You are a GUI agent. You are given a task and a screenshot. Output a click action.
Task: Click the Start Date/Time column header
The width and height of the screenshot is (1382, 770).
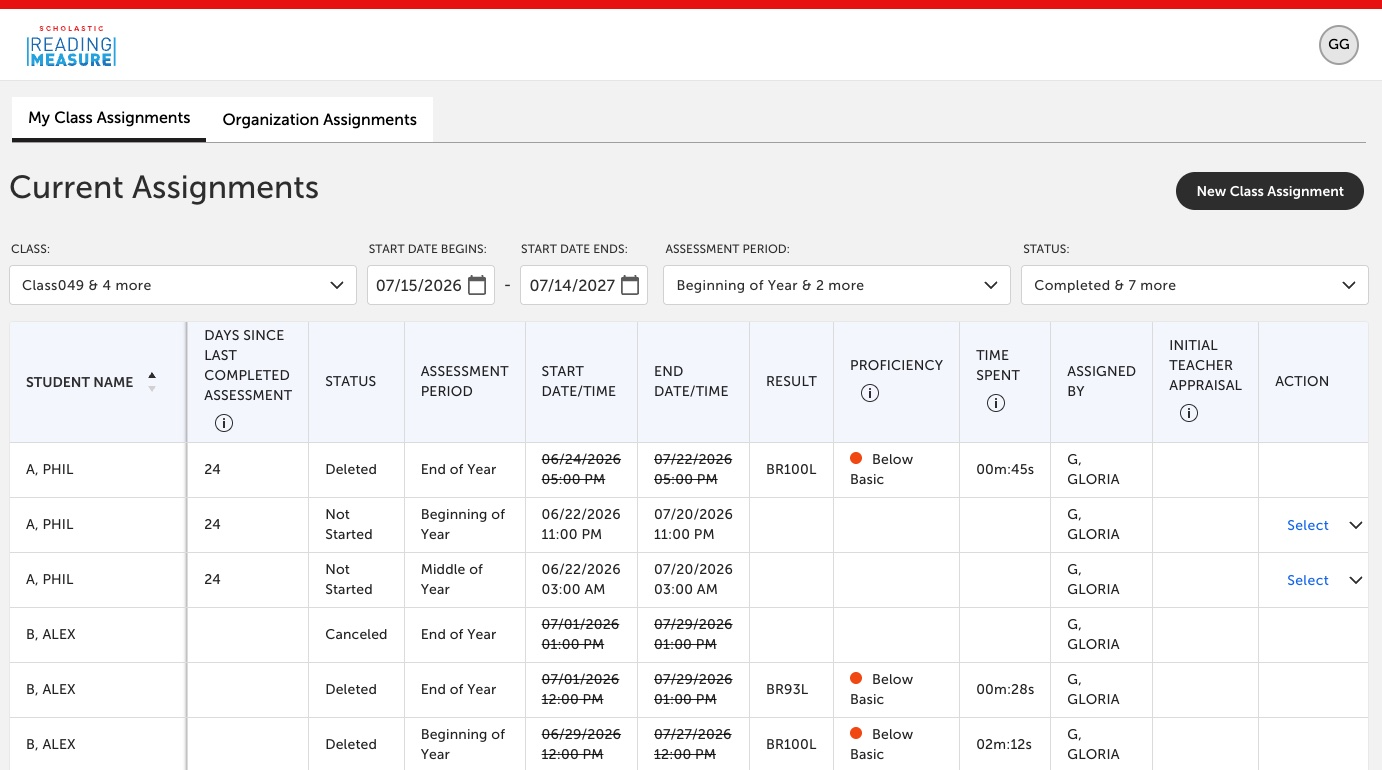pos(579,381)
